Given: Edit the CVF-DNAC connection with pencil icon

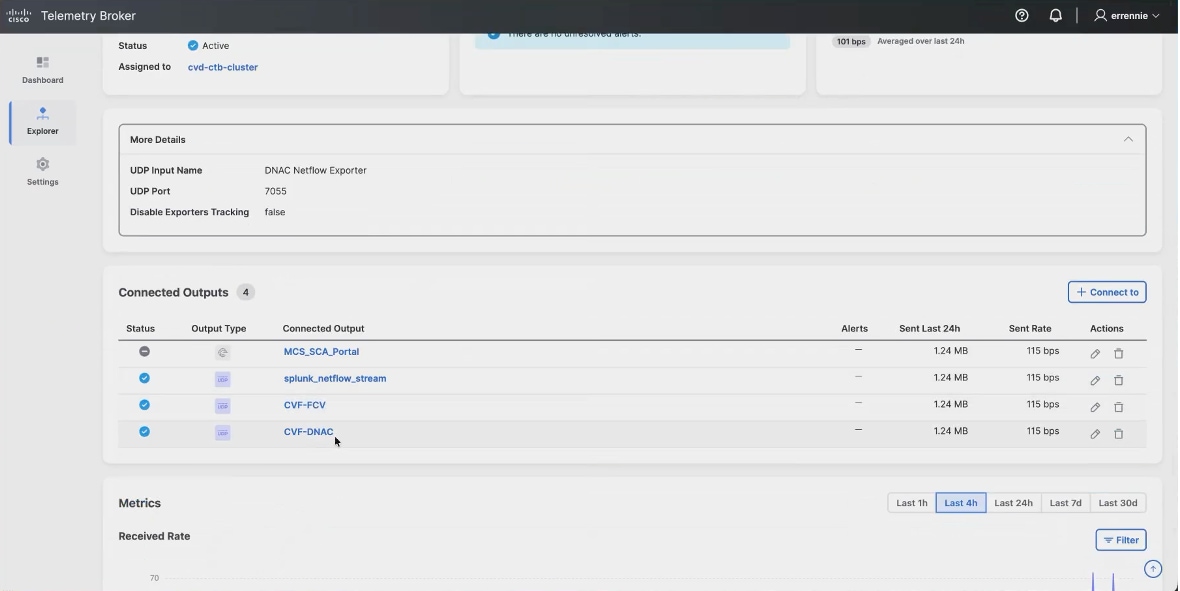Looking at the screenshot, I should [1095, 434].
